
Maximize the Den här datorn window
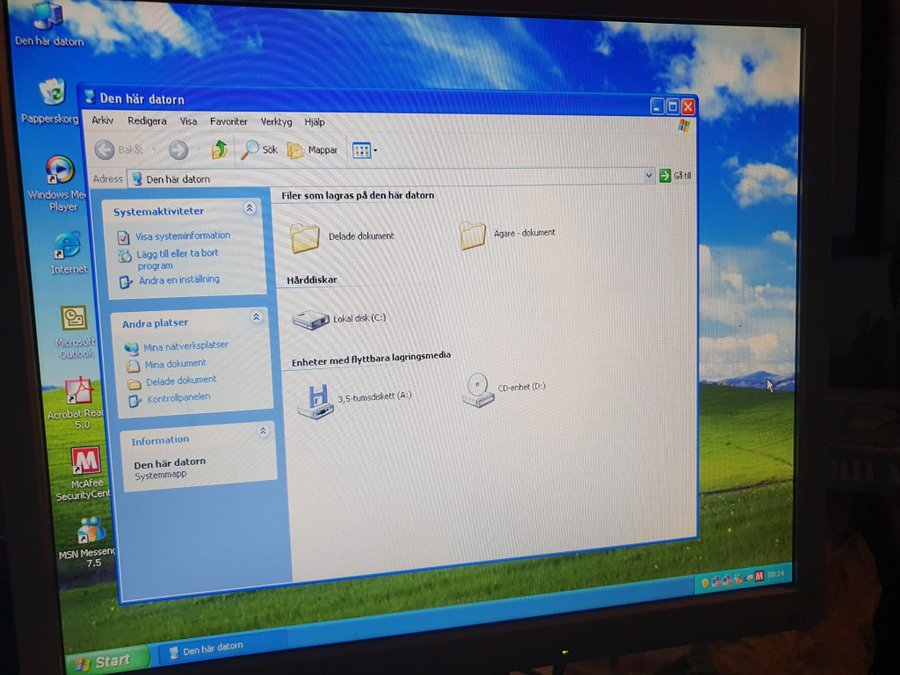click(673, 106)
